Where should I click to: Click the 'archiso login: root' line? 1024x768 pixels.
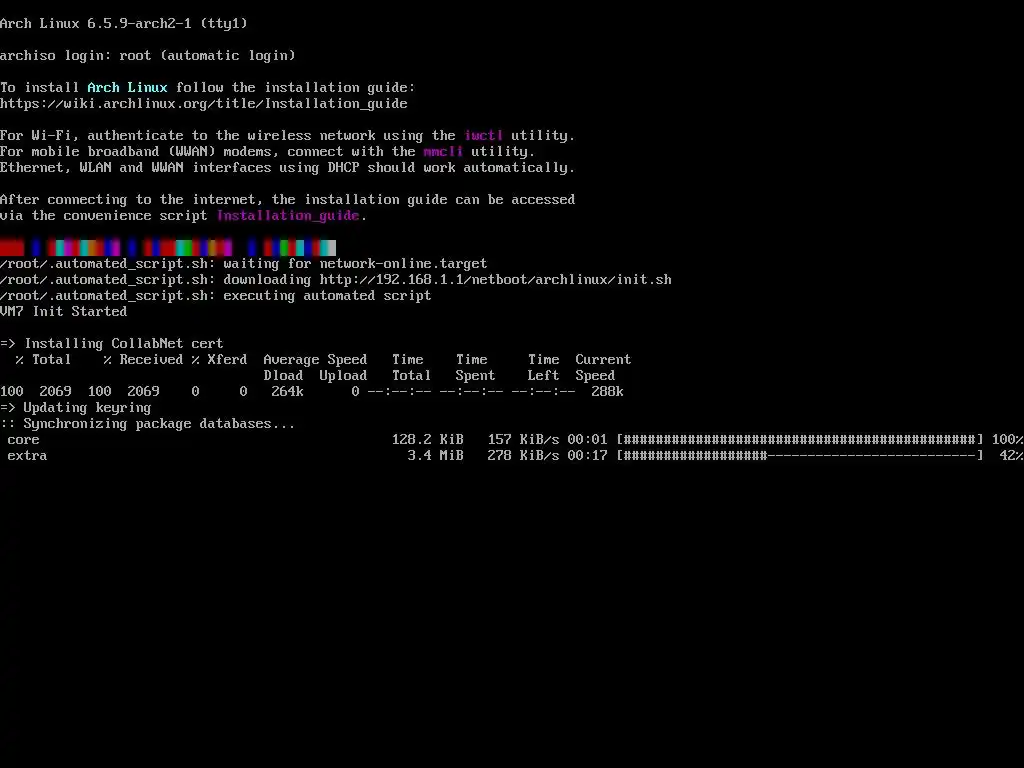point(148,56)
